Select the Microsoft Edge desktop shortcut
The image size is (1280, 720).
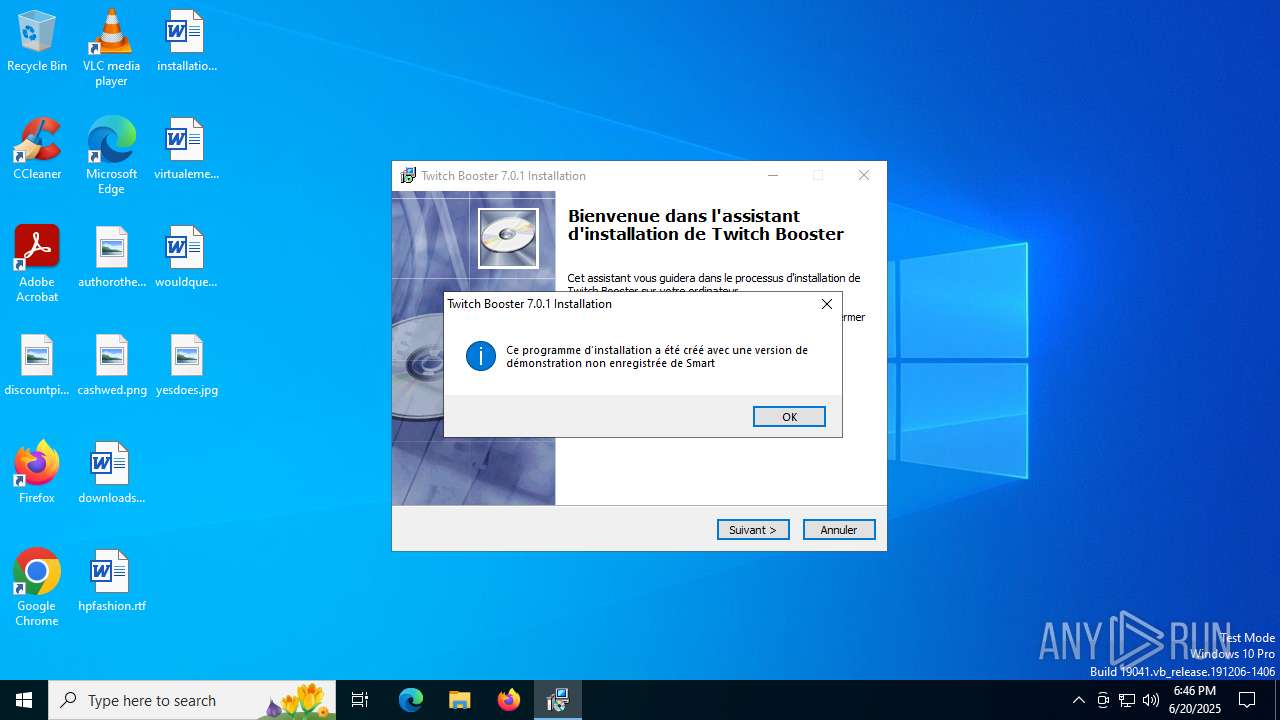(x=111, y=156)
